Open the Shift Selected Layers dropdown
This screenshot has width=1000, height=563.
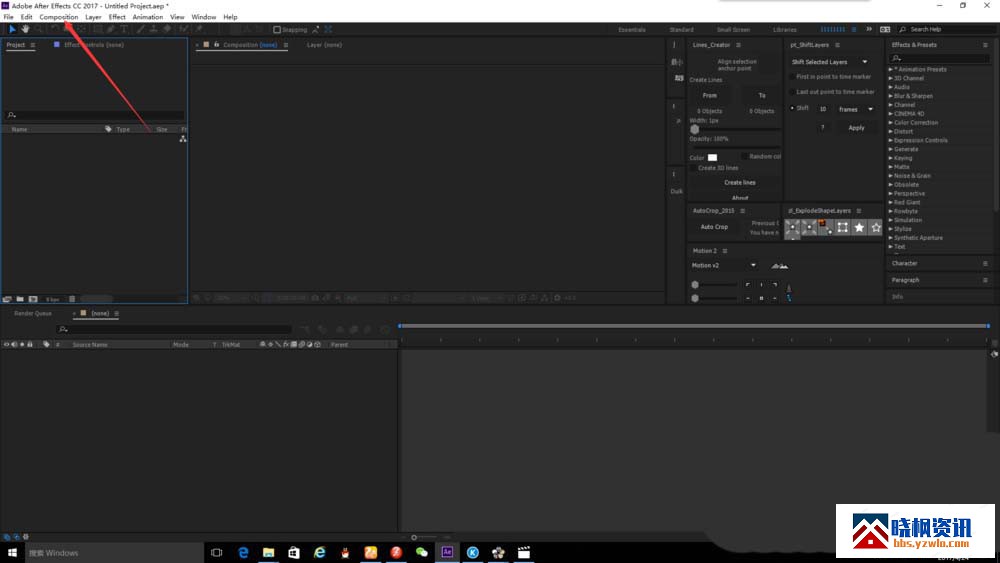point(829,62)
